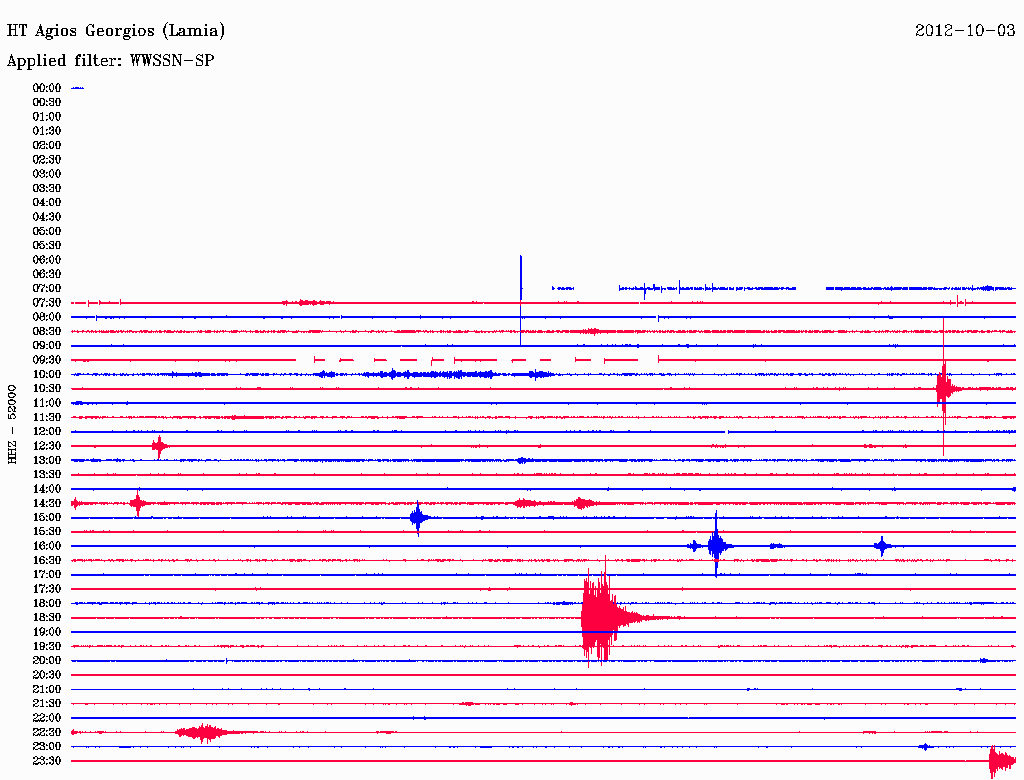This screenshot has height=780, width=1024.
Task: Click the 18:30 time label
Action: (x=47, y=617)
